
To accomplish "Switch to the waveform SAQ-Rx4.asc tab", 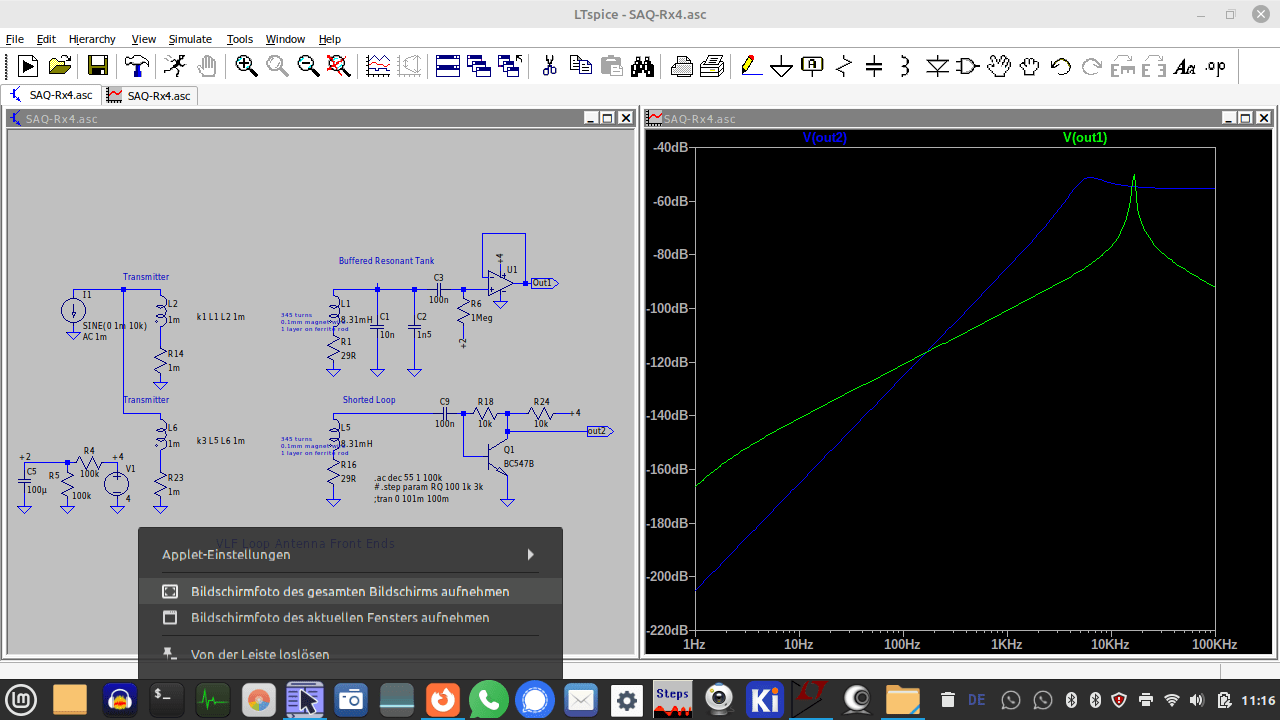I will 150,95.
